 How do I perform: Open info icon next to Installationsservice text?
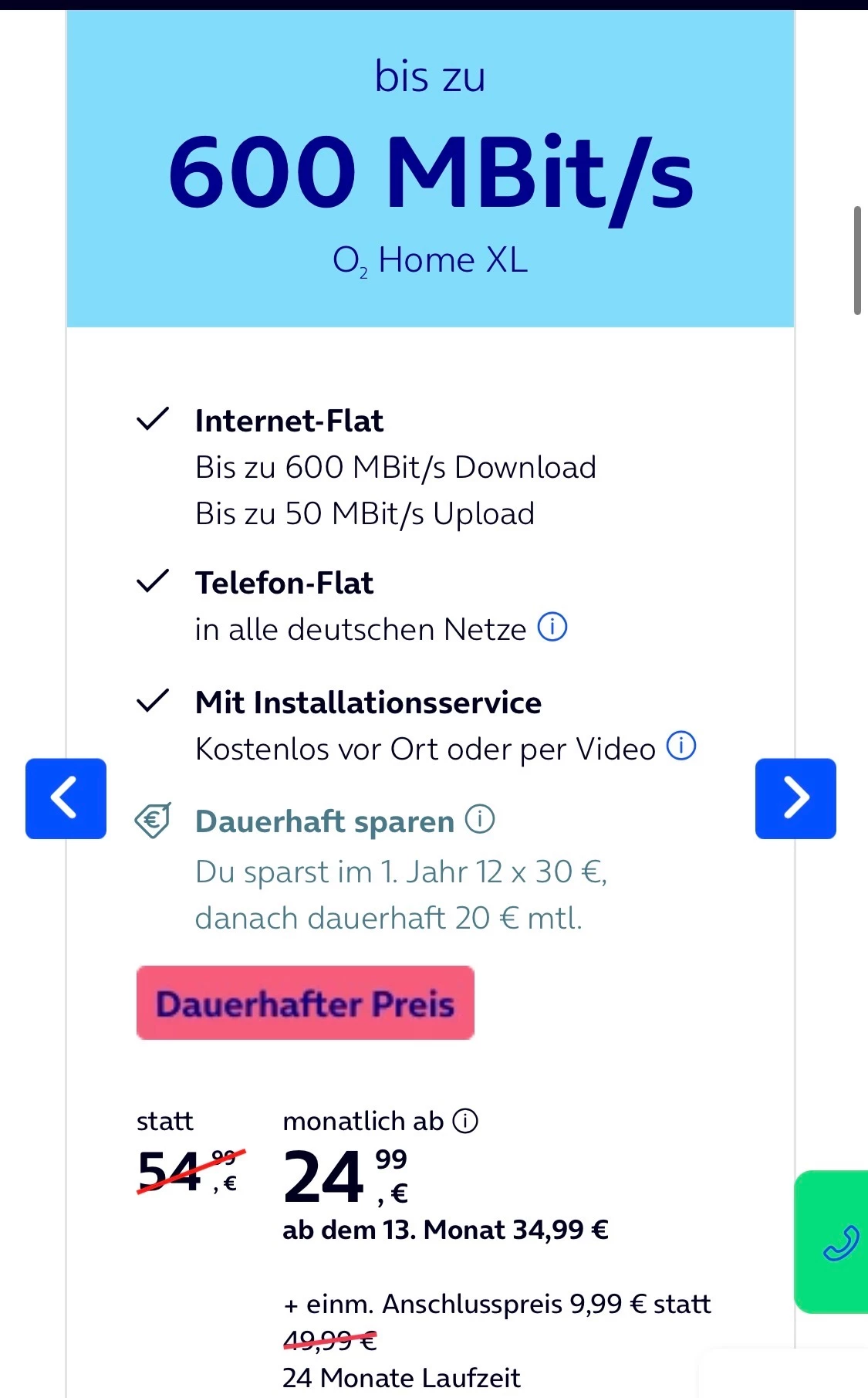(x=681, y=746)
